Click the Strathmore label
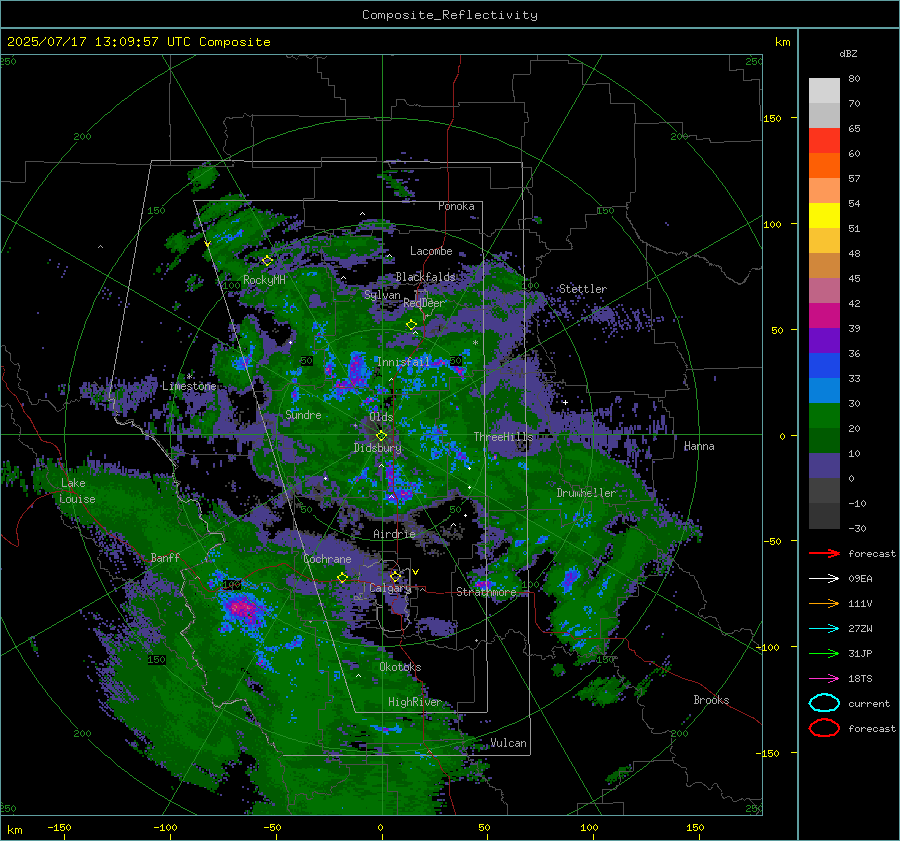This screenshot has width=900, height=841. click(x=486, y=592)
